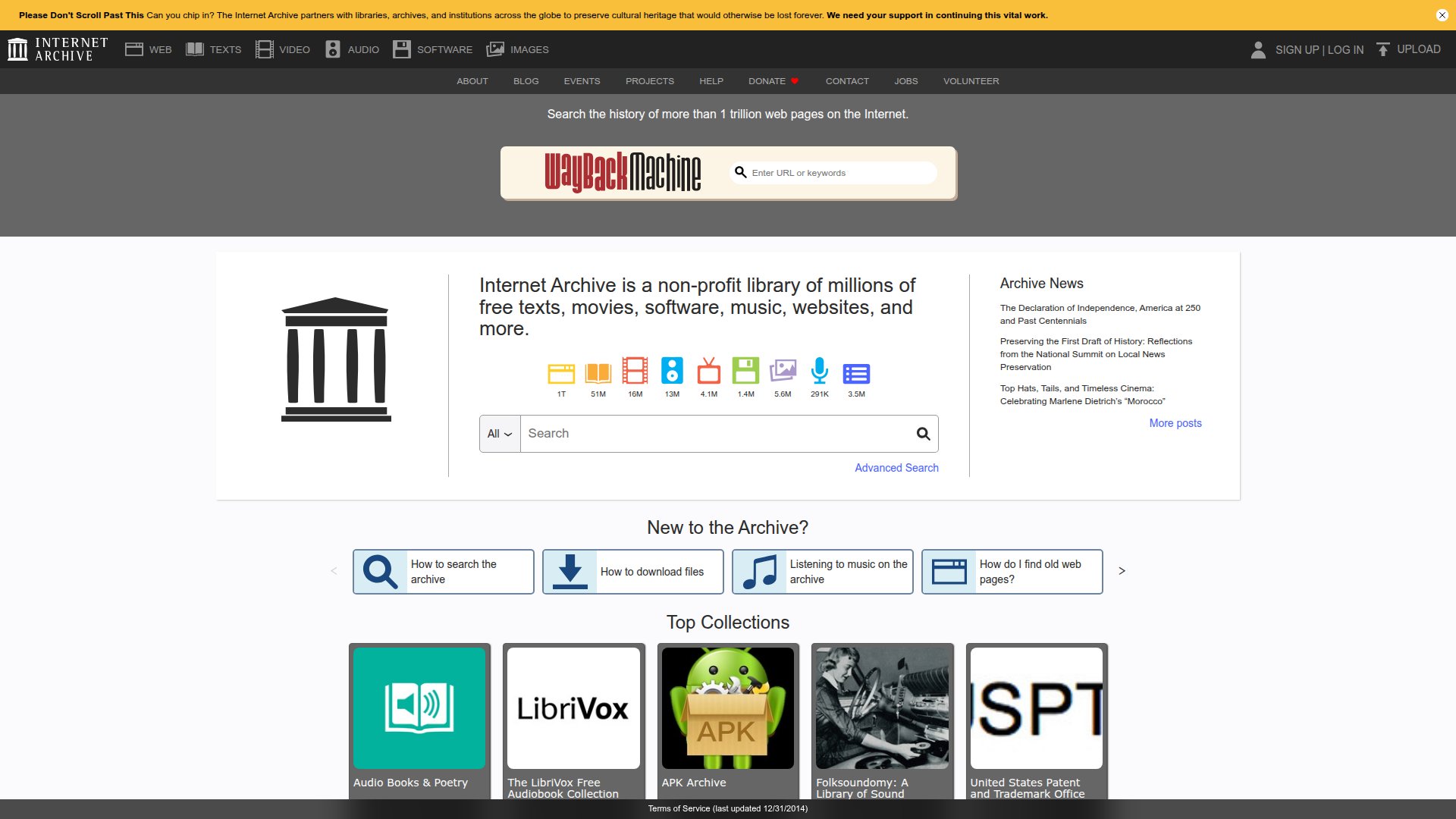1456x819 pixels.
Task: Open Preserving the First Draft of History post
Action: pos(1097,354)
